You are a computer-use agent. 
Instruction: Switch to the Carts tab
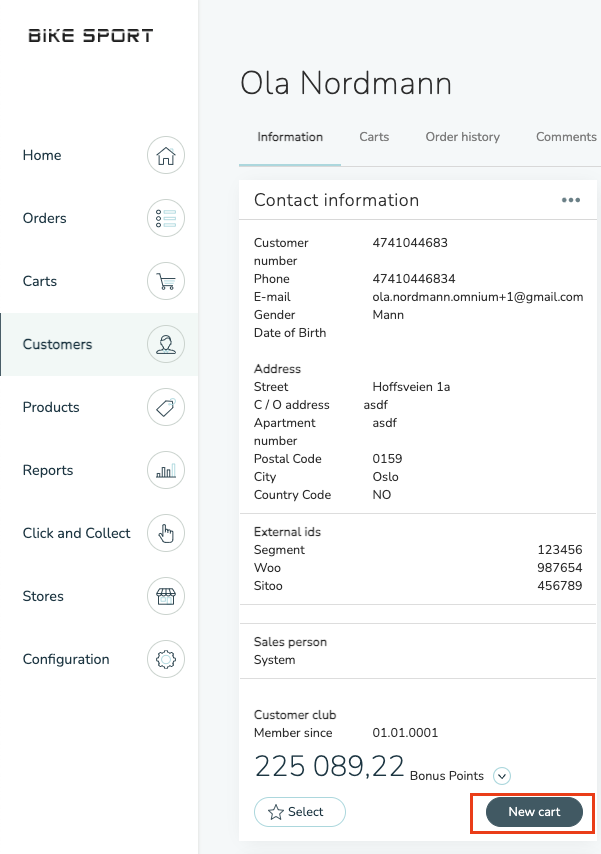click(374, 137)
